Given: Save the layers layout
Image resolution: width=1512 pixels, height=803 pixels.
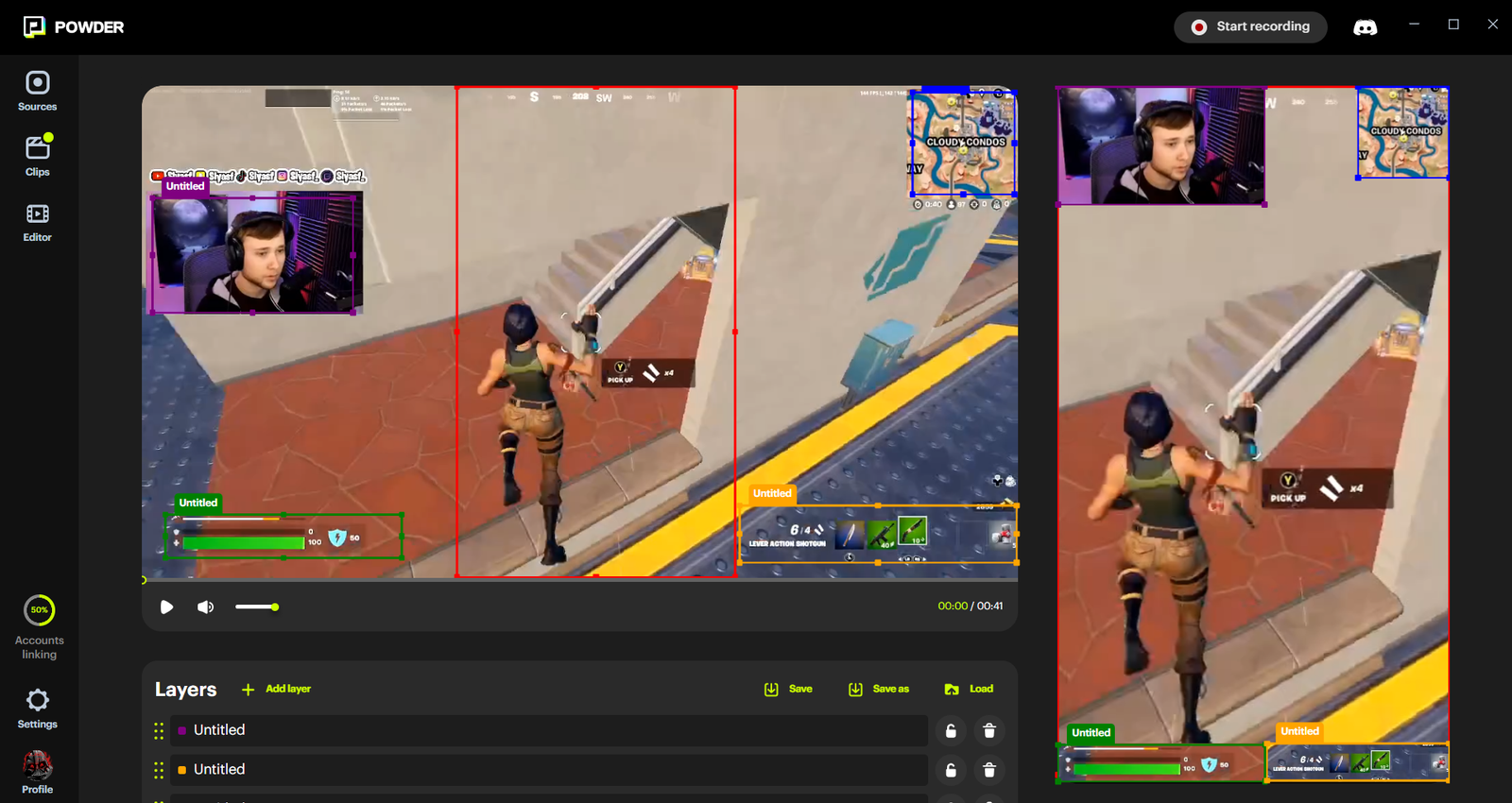Looking at the screenshot, I should click(x=788, y=689).
